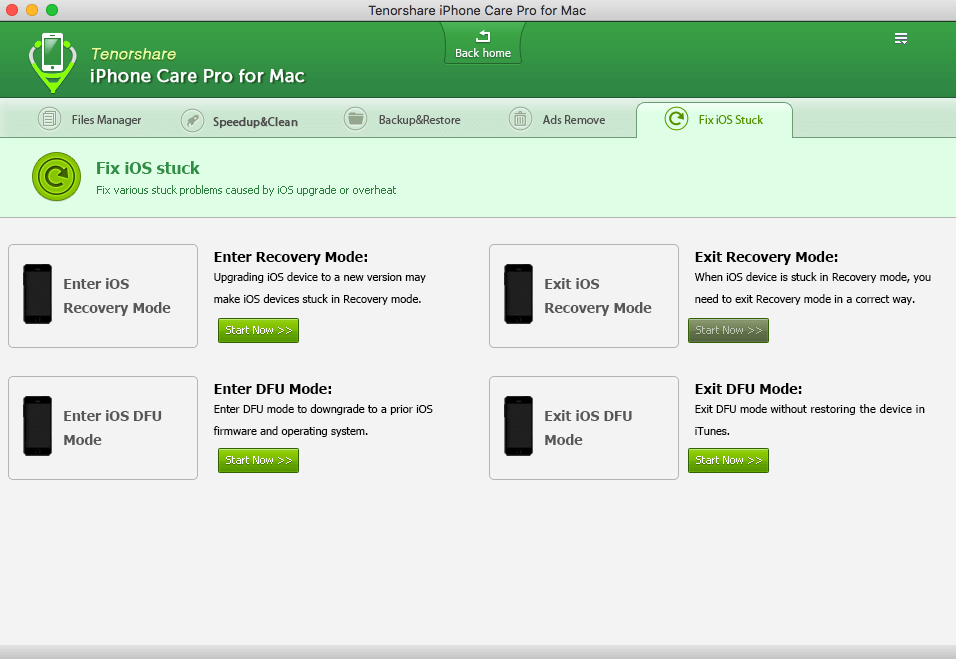This screenshot has height=659, width=956.
Task: Click the Speedup&Clean rocket icon
Action: (x=192, y=120)
